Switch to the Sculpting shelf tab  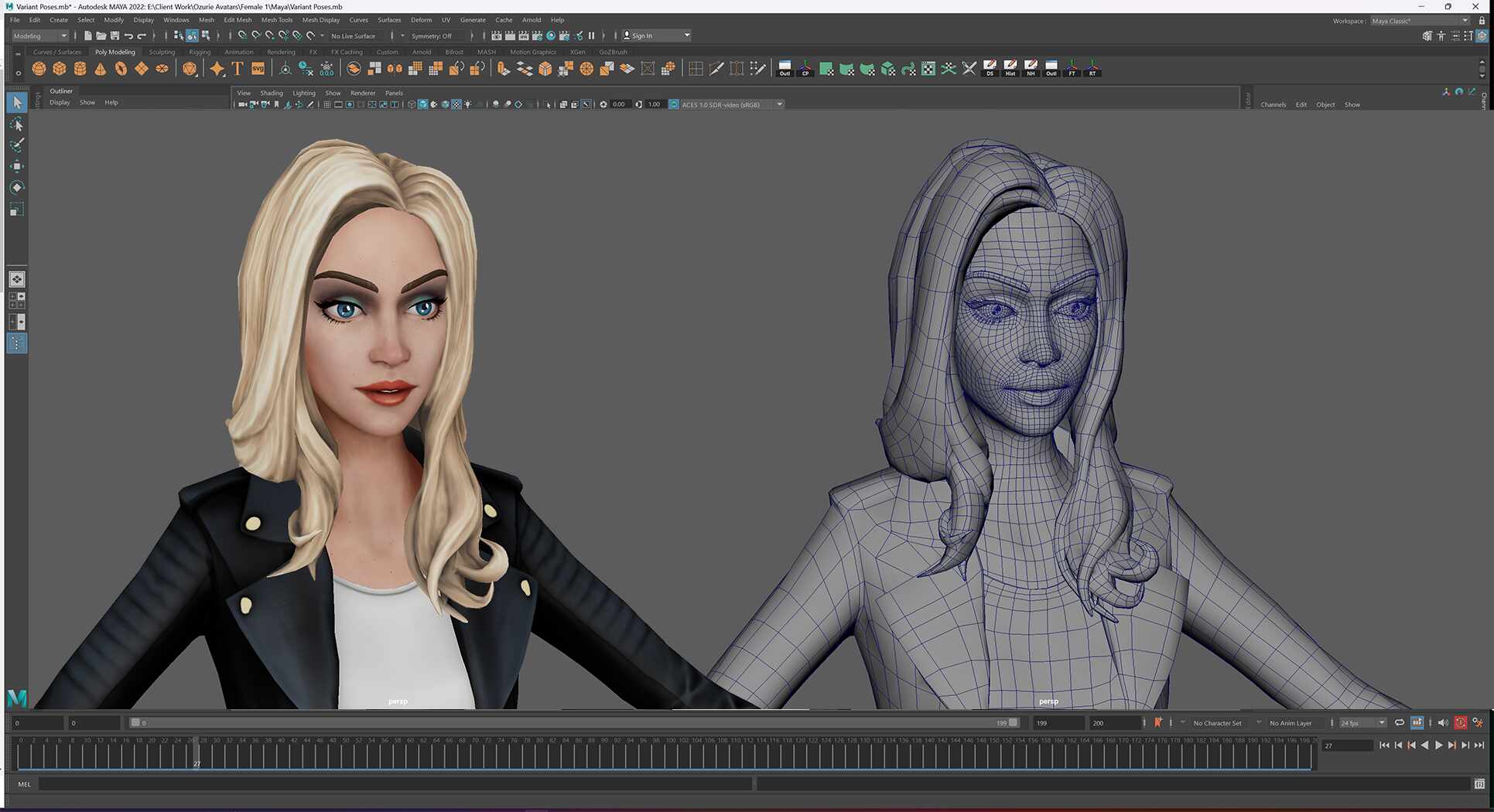click(x=162, y=52)
